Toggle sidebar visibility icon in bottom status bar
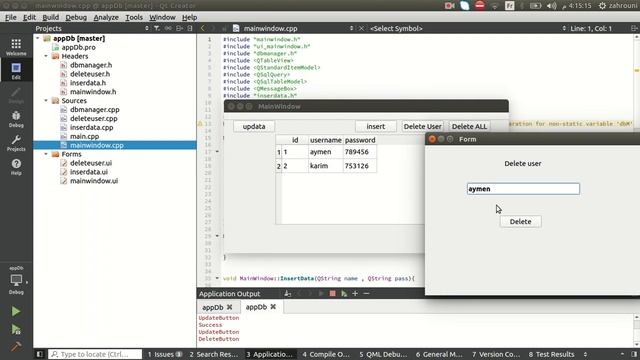The height and width of the screenshot is (360, 640). click(x=40, y=354)
